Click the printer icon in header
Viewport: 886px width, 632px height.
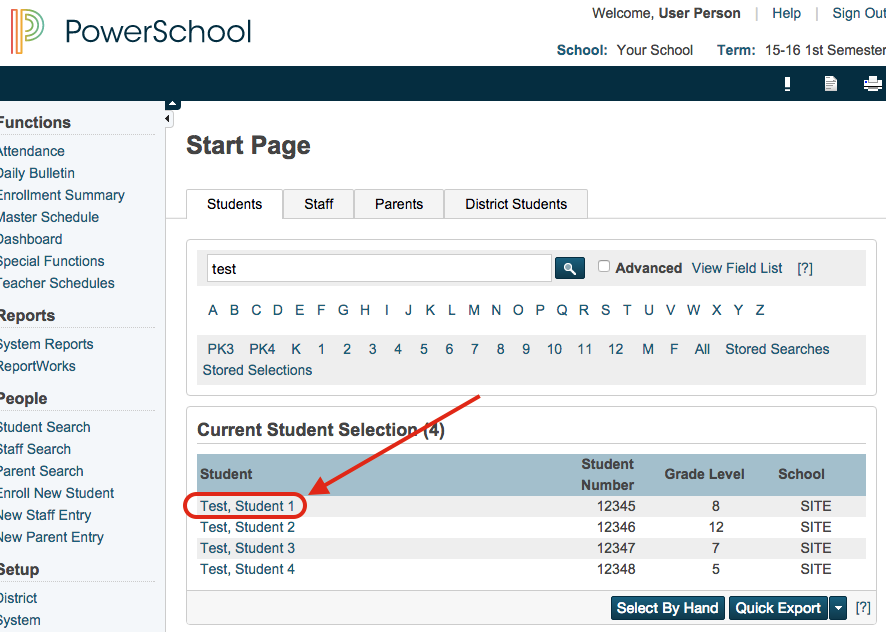(873, 84)
